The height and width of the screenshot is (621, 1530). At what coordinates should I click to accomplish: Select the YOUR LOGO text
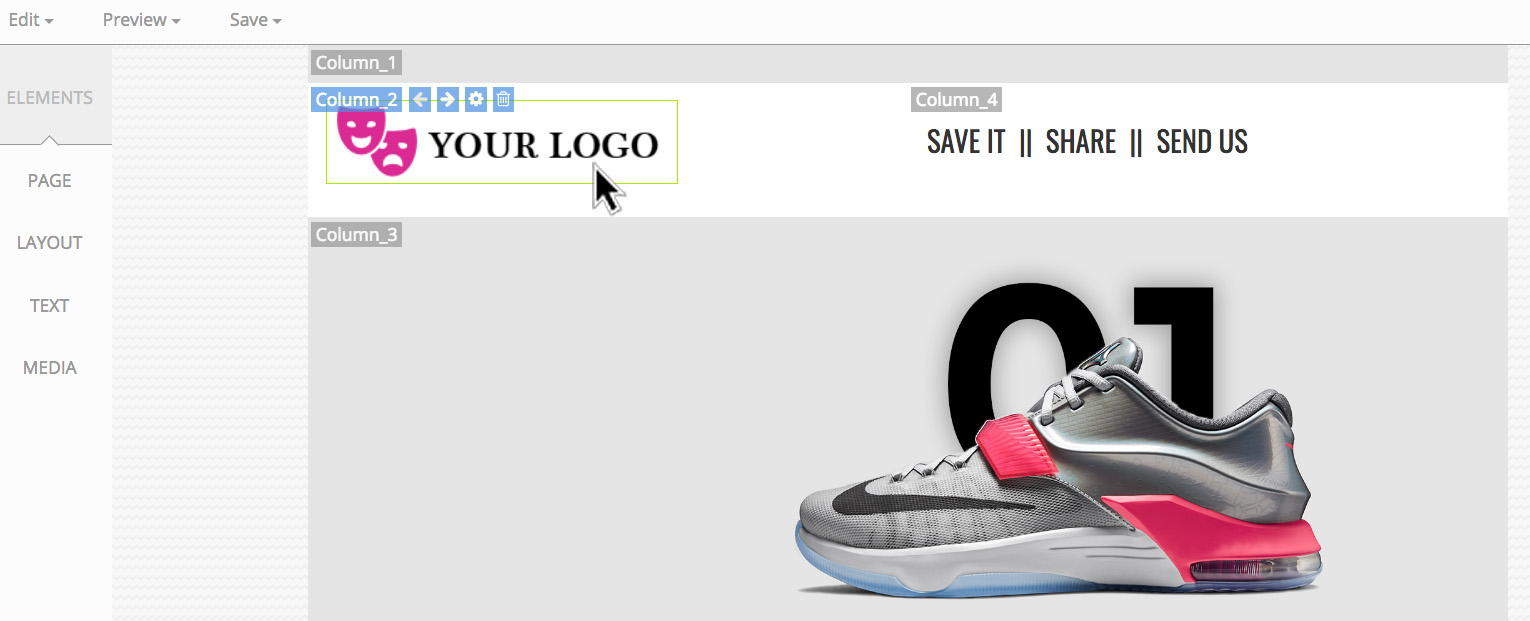[x=544, y=145]
